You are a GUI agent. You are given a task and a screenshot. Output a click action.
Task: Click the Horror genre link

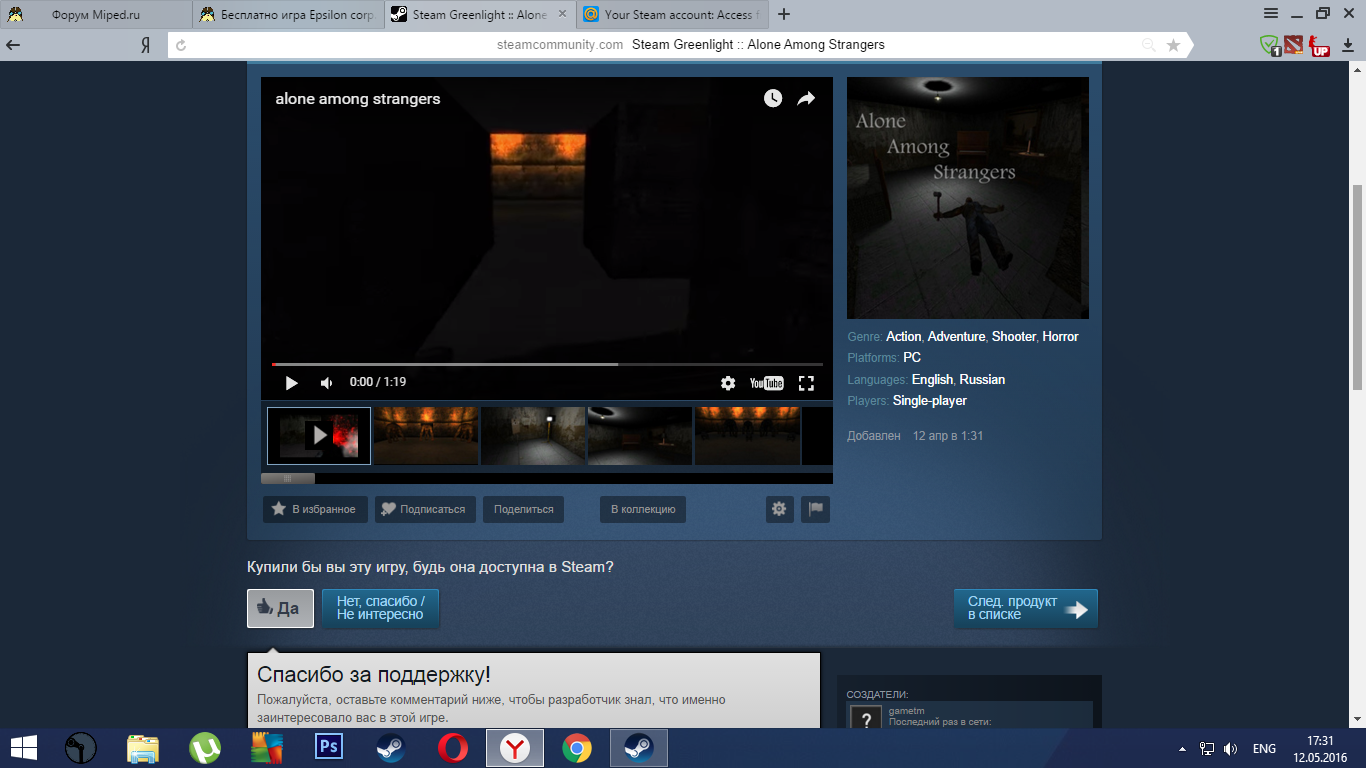[x=1061, y=337]
